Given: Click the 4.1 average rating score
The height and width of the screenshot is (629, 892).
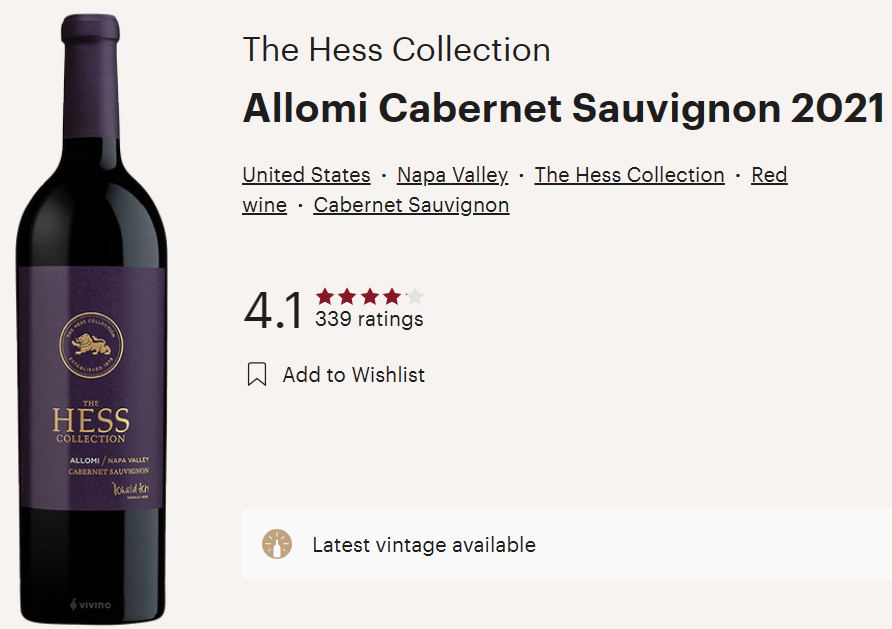Looking at the screenshot, I should pos(273,311).
